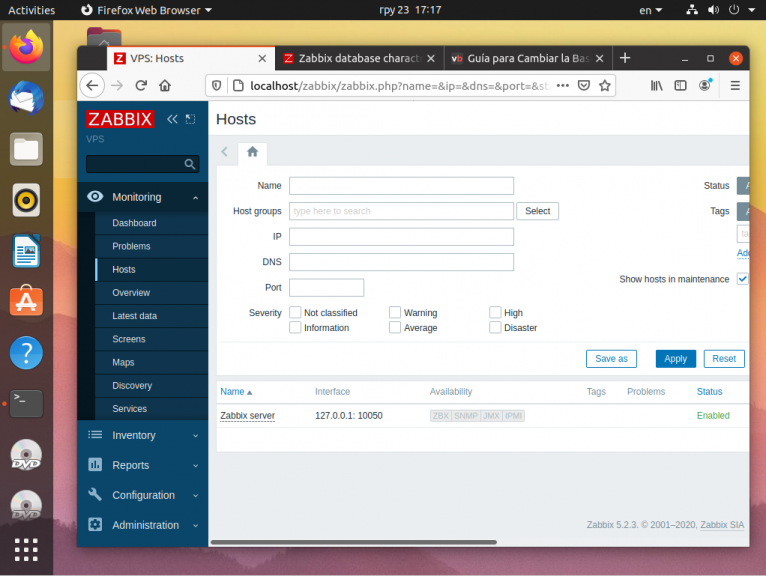The height and width of the screenshot is (576, 766).
Task: Check the Not classified severity box
Action: [x=295, y=312]
